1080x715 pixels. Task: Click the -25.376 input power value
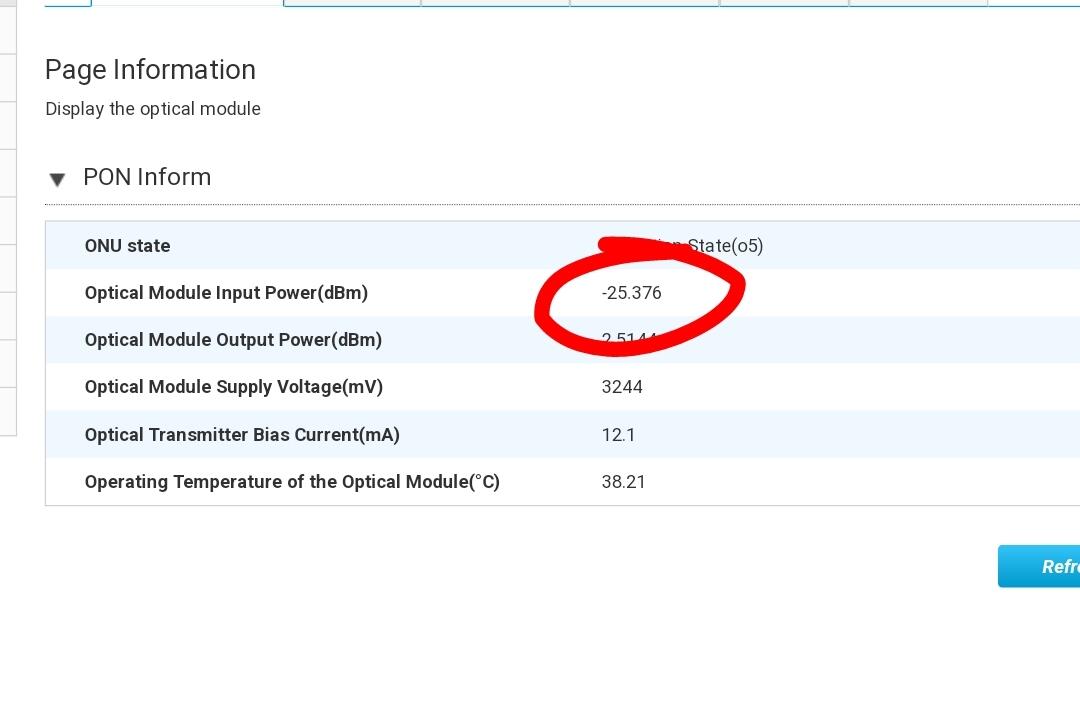click(631, 293)
